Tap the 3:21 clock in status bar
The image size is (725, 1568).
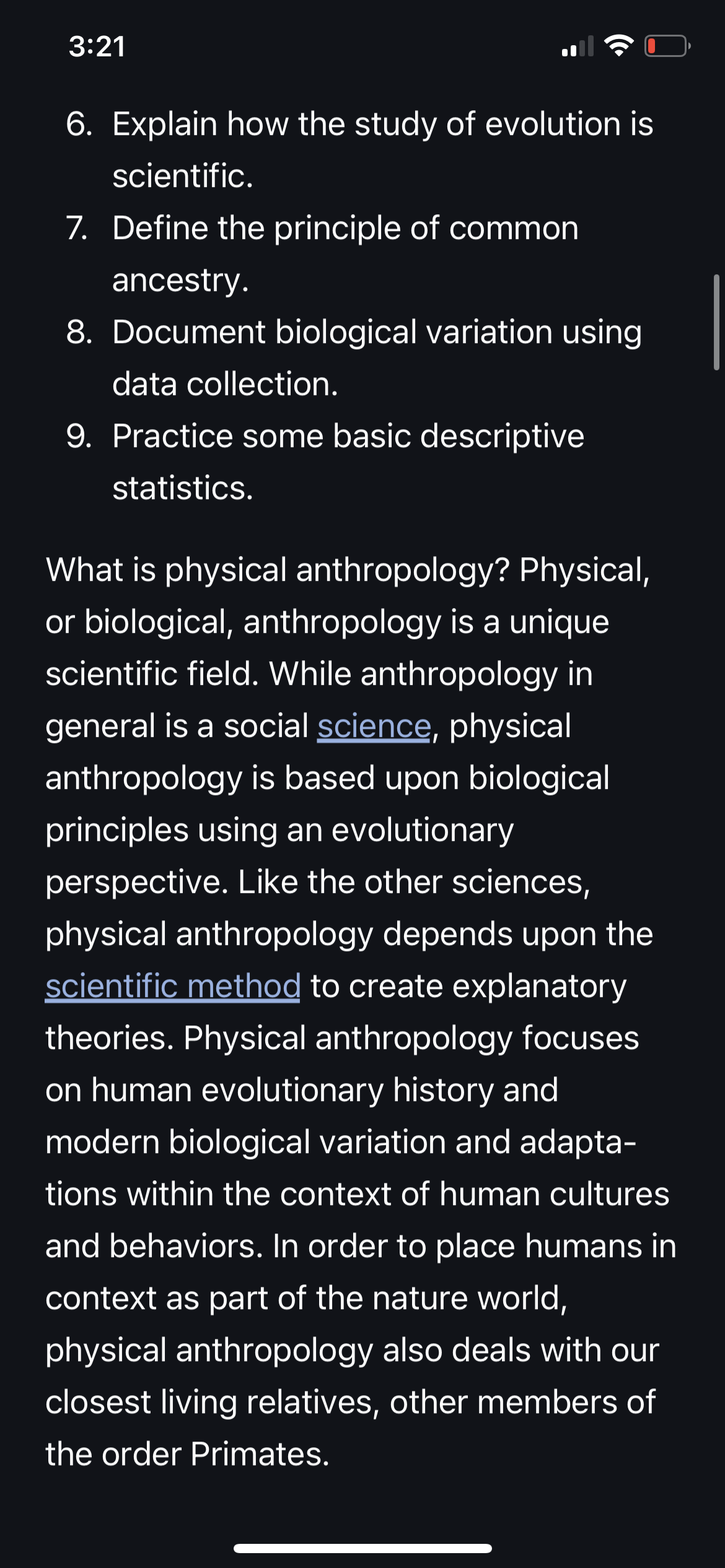click(97, 46)
